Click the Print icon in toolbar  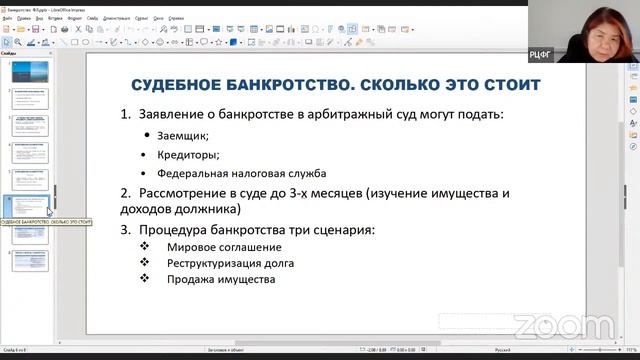tap(64, 29)
